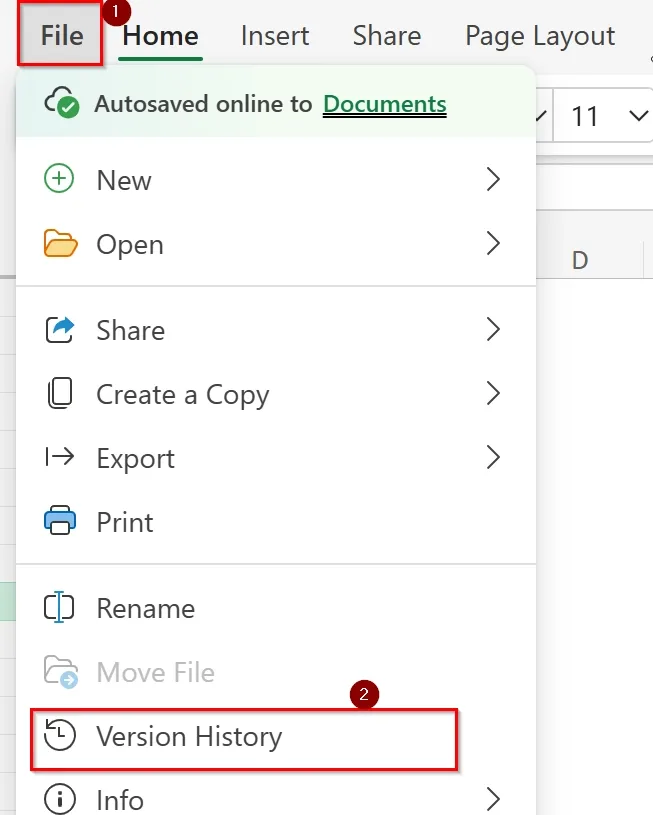Expand the Info submenu chevron
This screenshot has height=815, width=653.
[x=493, y=799]
